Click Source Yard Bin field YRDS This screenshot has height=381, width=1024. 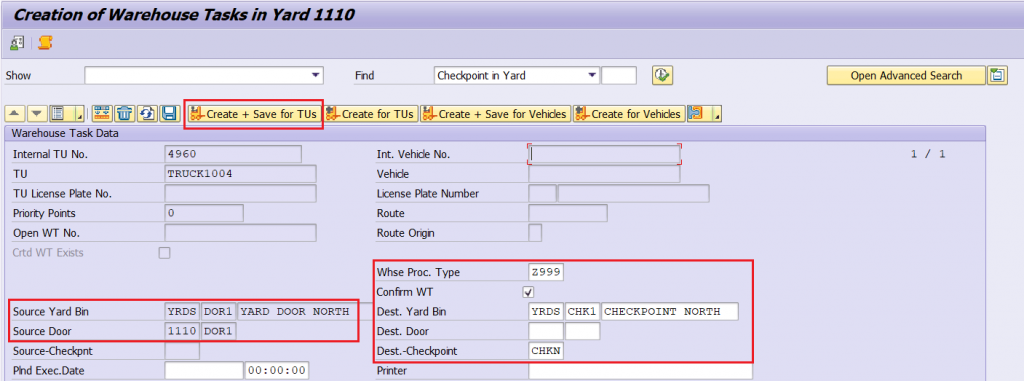pyautogui.click(x=182, y=312)
